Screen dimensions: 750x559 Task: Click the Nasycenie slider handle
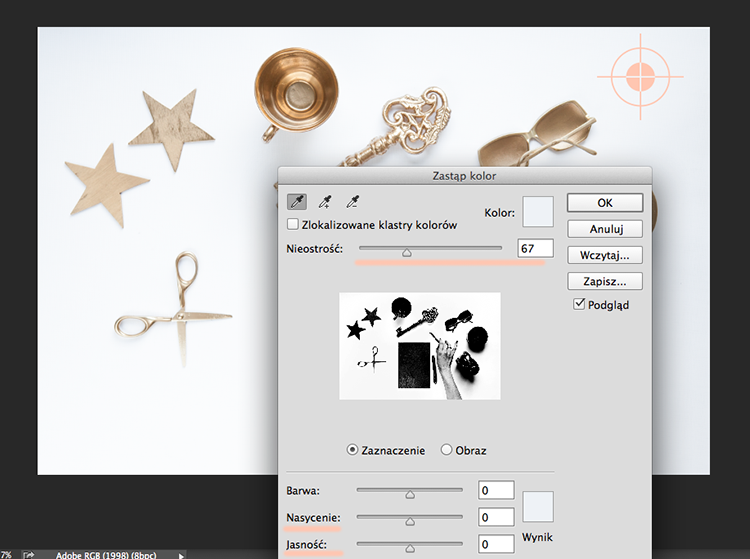coord(410,521)
